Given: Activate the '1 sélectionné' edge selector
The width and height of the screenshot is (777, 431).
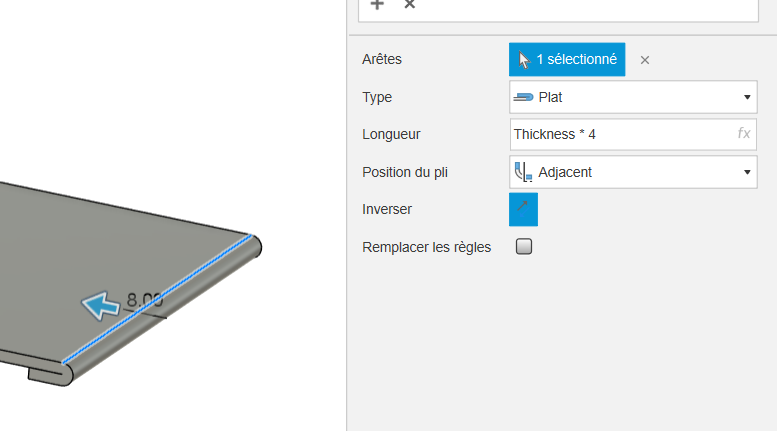Looking at the screenshot, I should click(x=567, y=59).
